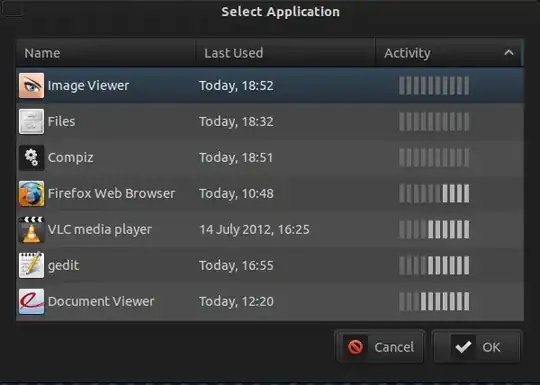Select the "VLC media player" name
Screen dimensions: 540x385
(x=100, y=230)
